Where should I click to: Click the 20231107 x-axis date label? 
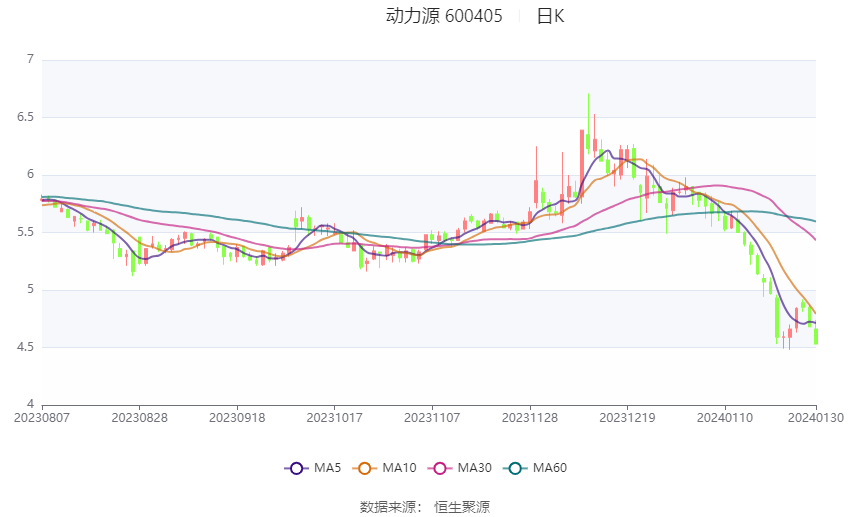click(x=432, y=418)
